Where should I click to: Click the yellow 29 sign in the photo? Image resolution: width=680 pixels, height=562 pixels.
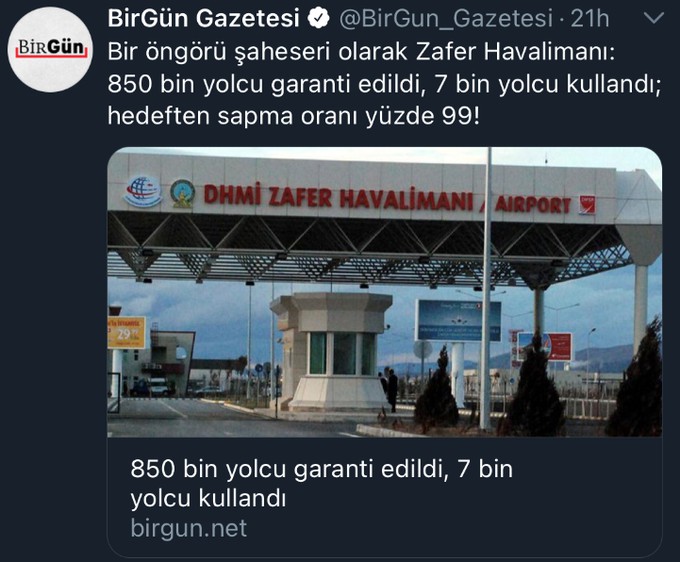click(126, 332)
